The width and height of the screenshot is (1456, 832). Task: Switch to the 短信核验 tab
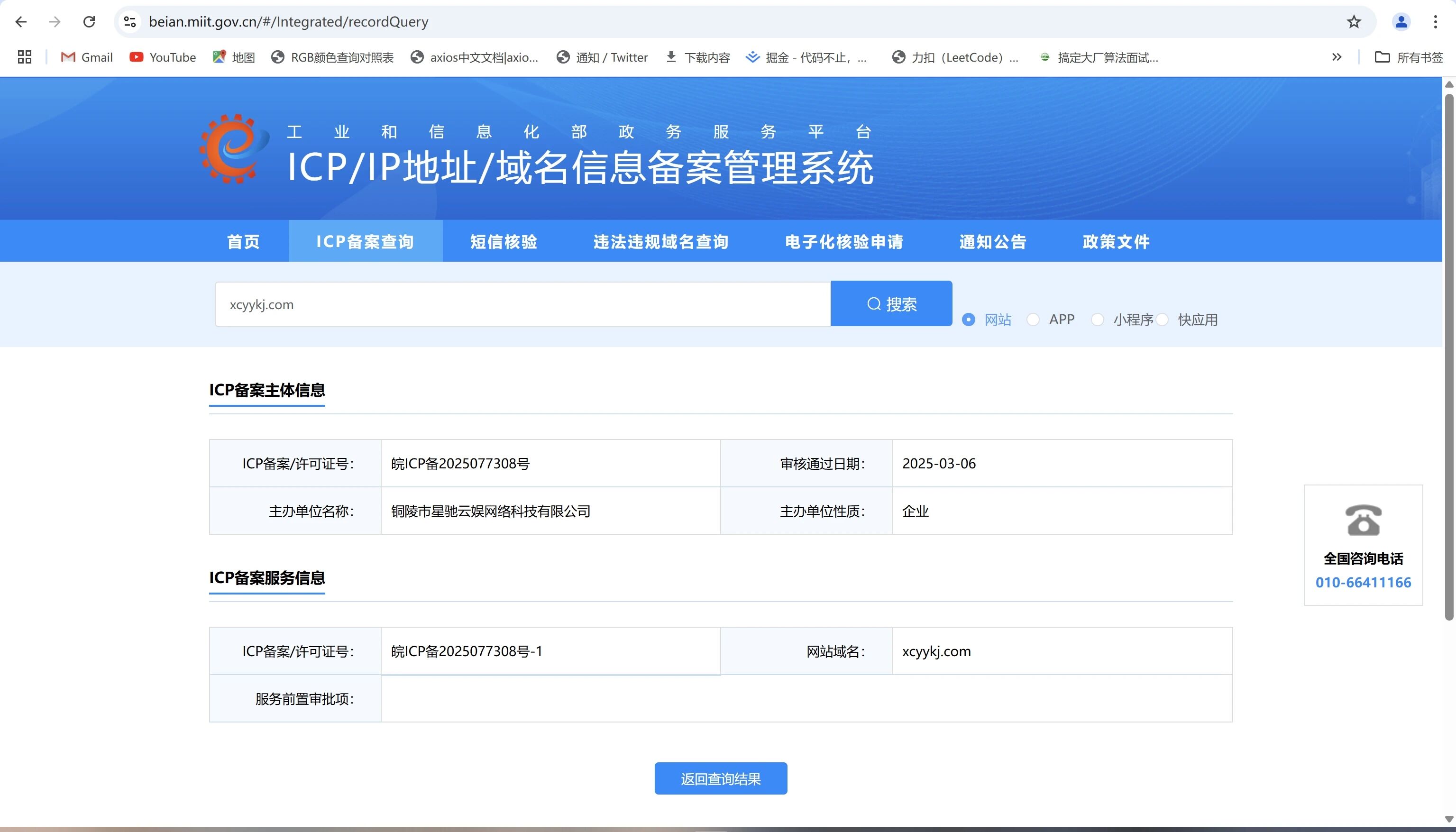504,242
